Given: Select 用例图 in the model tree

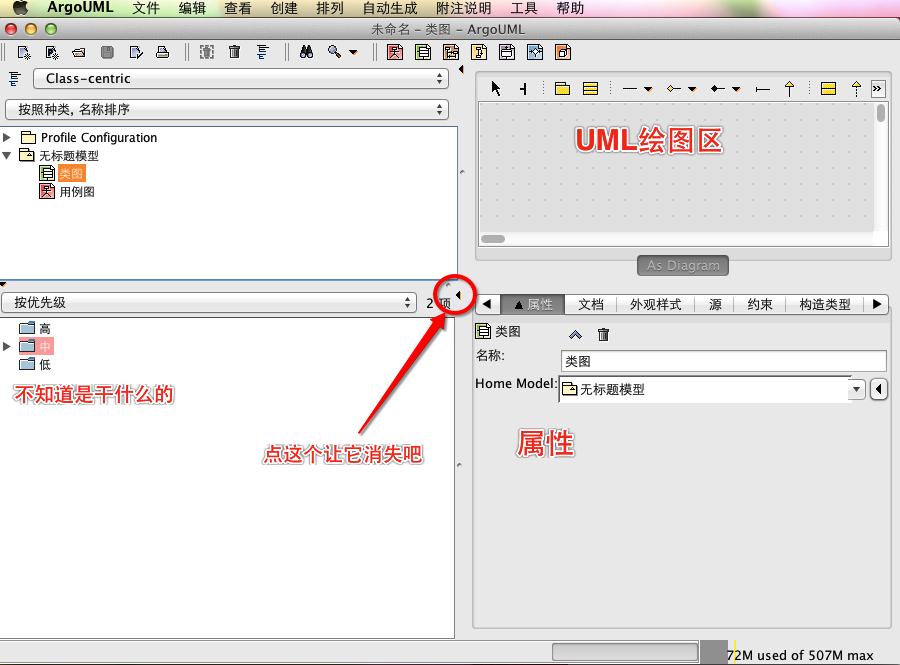Looking at the screenshot, I should [77, 192].
